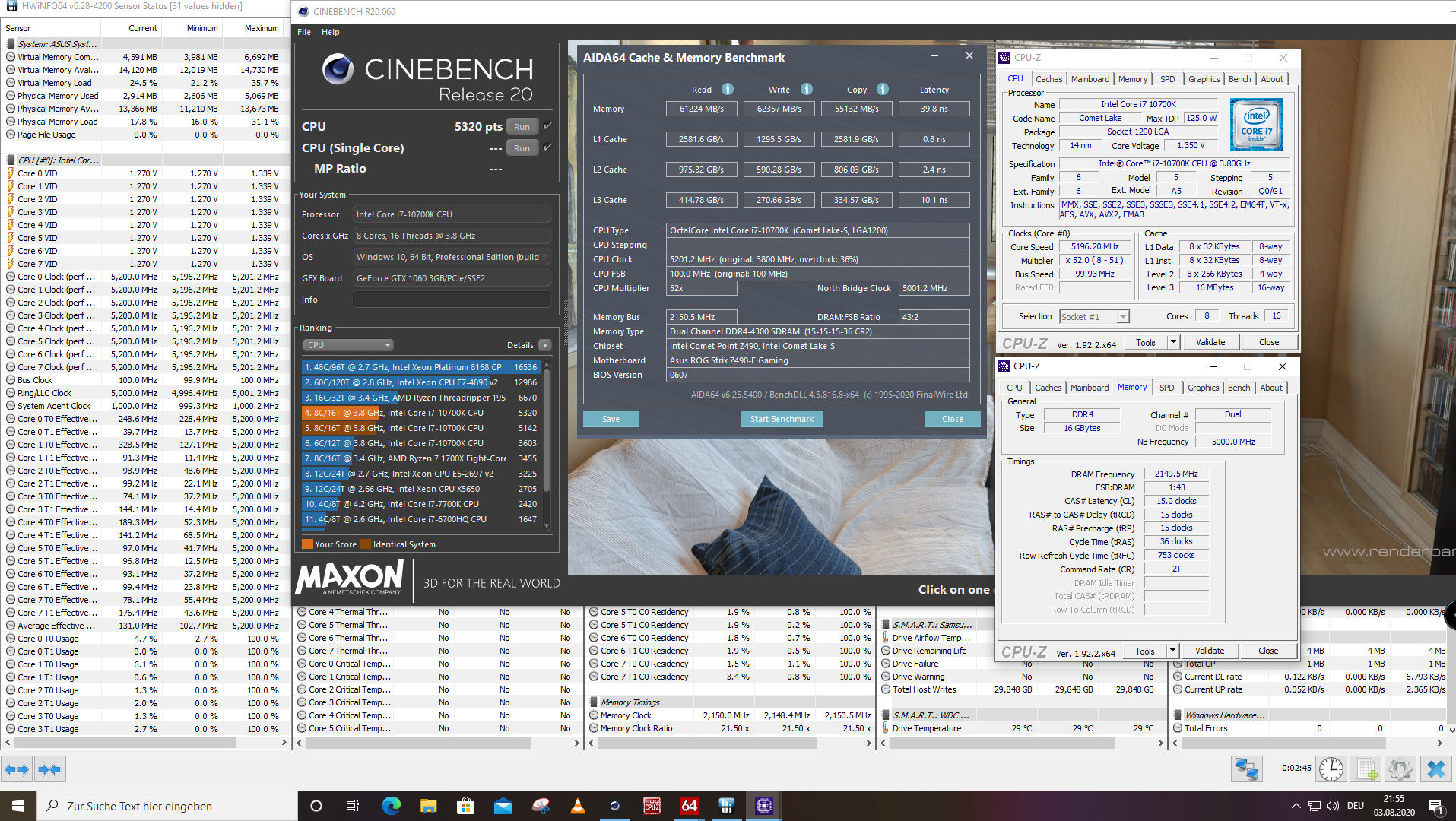Open About tab in upper CPU-Z
Viewport: 1456px width, 821px height.
[1272, 79]
